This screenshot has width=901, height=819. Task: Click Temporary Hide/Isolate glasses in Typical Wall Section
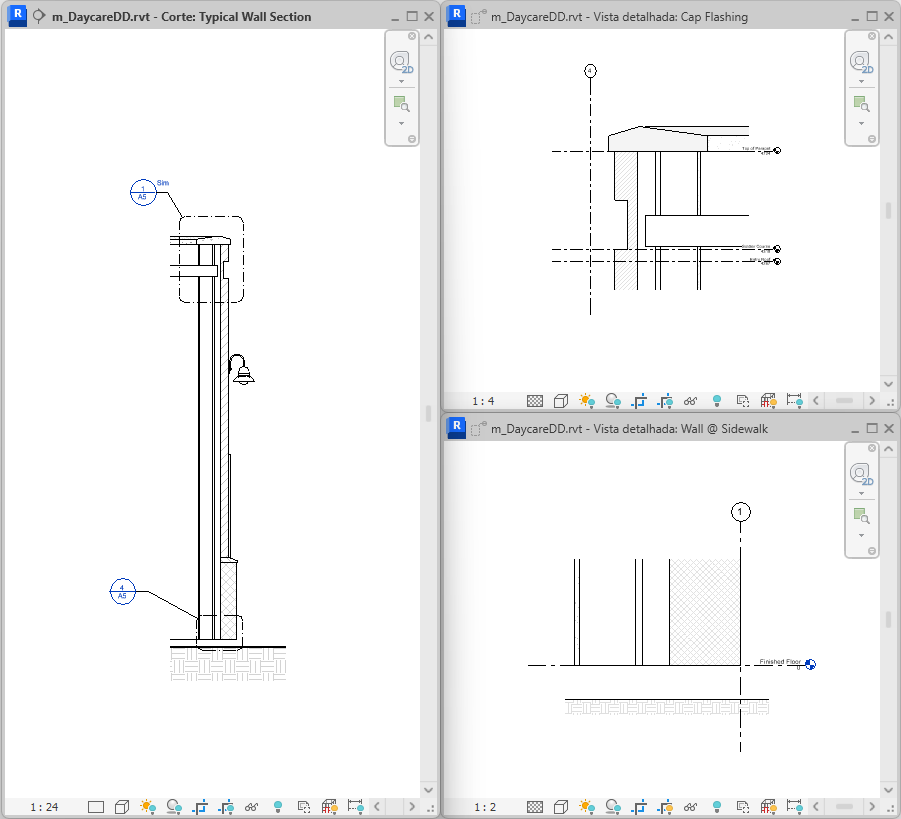(x=251, y=807)
